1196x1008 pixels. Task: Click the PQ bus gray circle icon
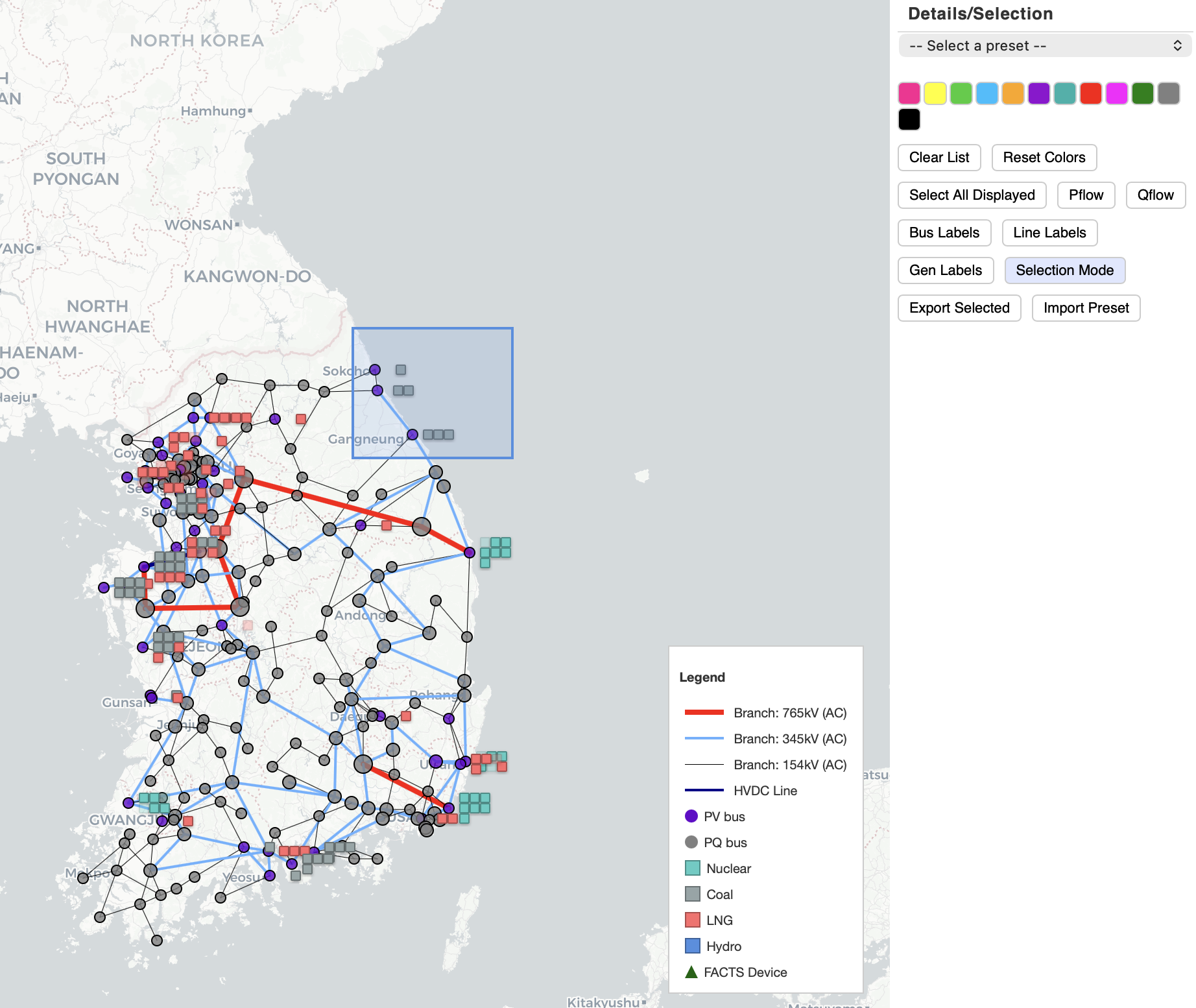(691, 842)
